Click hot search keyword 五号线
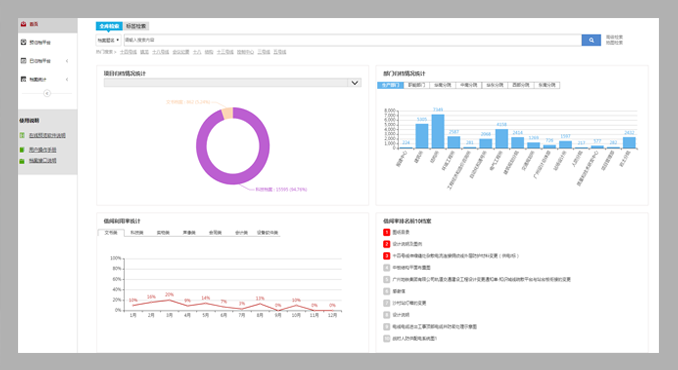 (x=280, y=52)
